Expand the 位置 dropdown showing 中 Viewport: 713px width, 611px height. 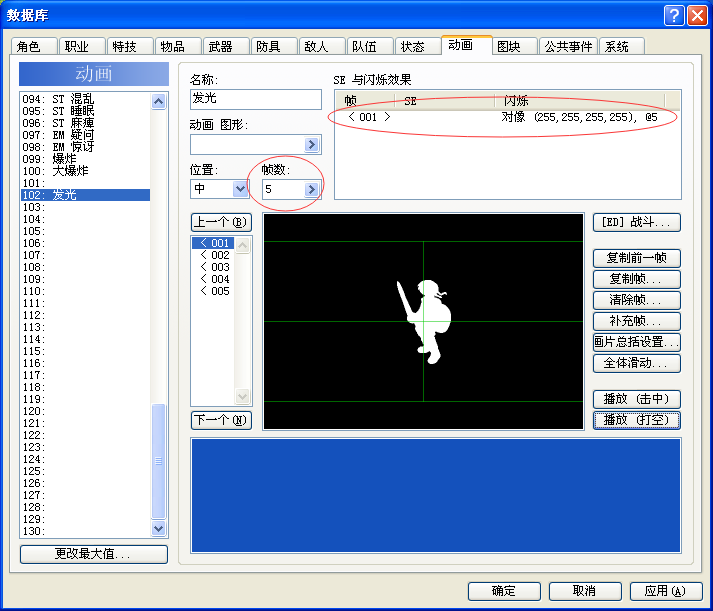tap(240, 189)
